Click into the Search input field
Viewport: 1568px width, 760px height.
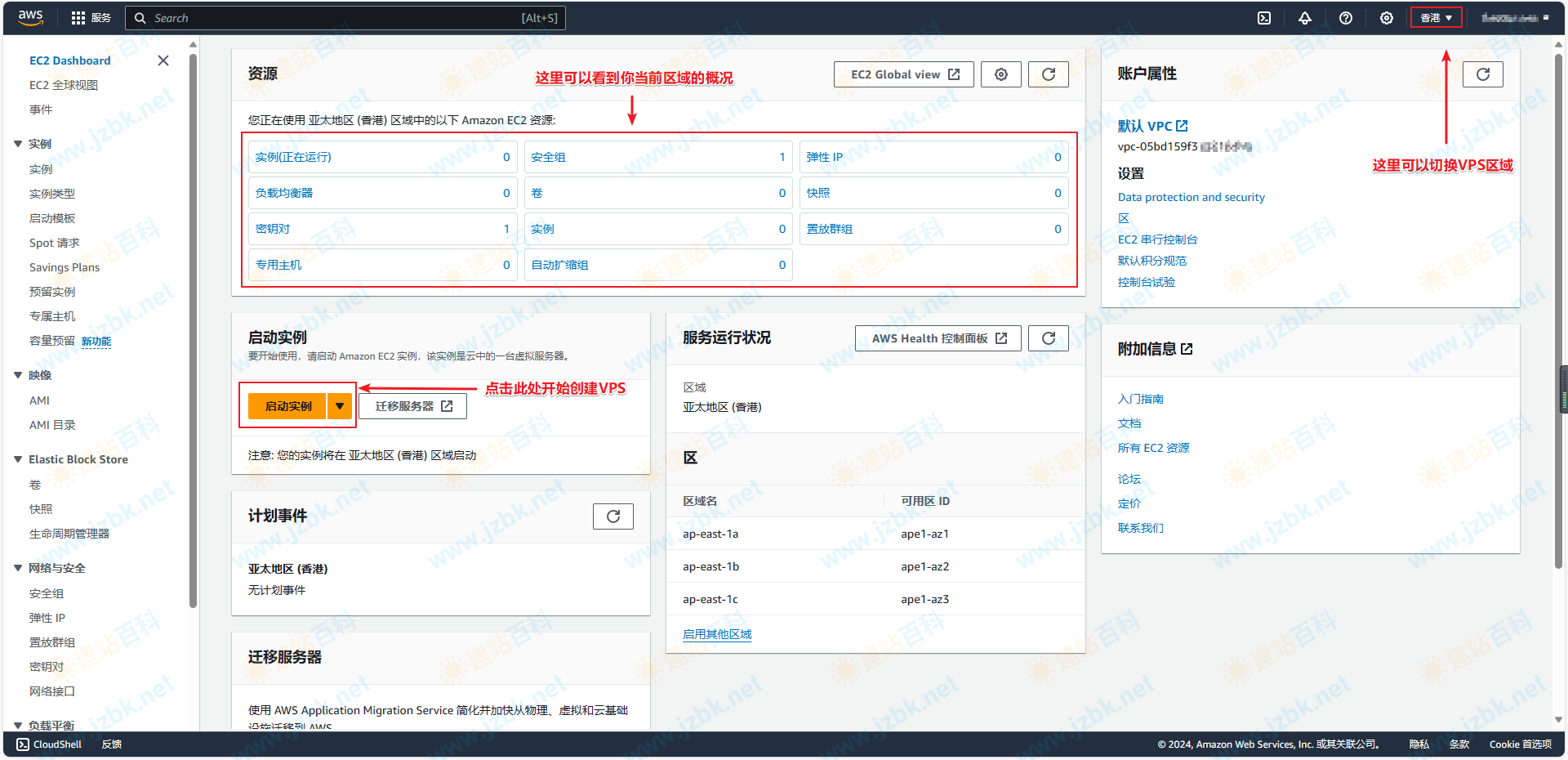[x=345, y=18]
